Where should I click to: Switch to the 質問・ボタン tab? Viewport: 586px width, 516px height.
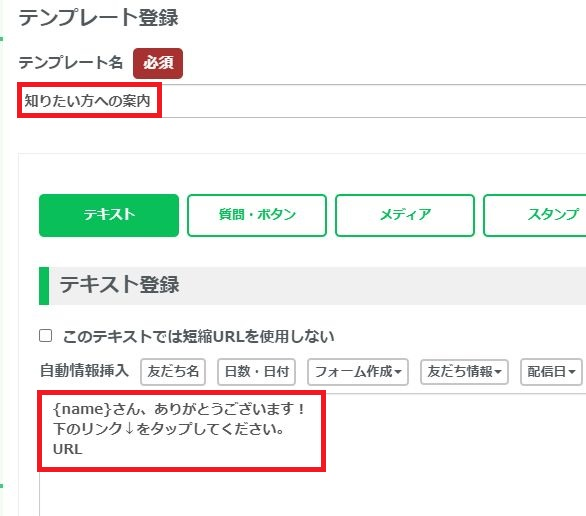257,215
